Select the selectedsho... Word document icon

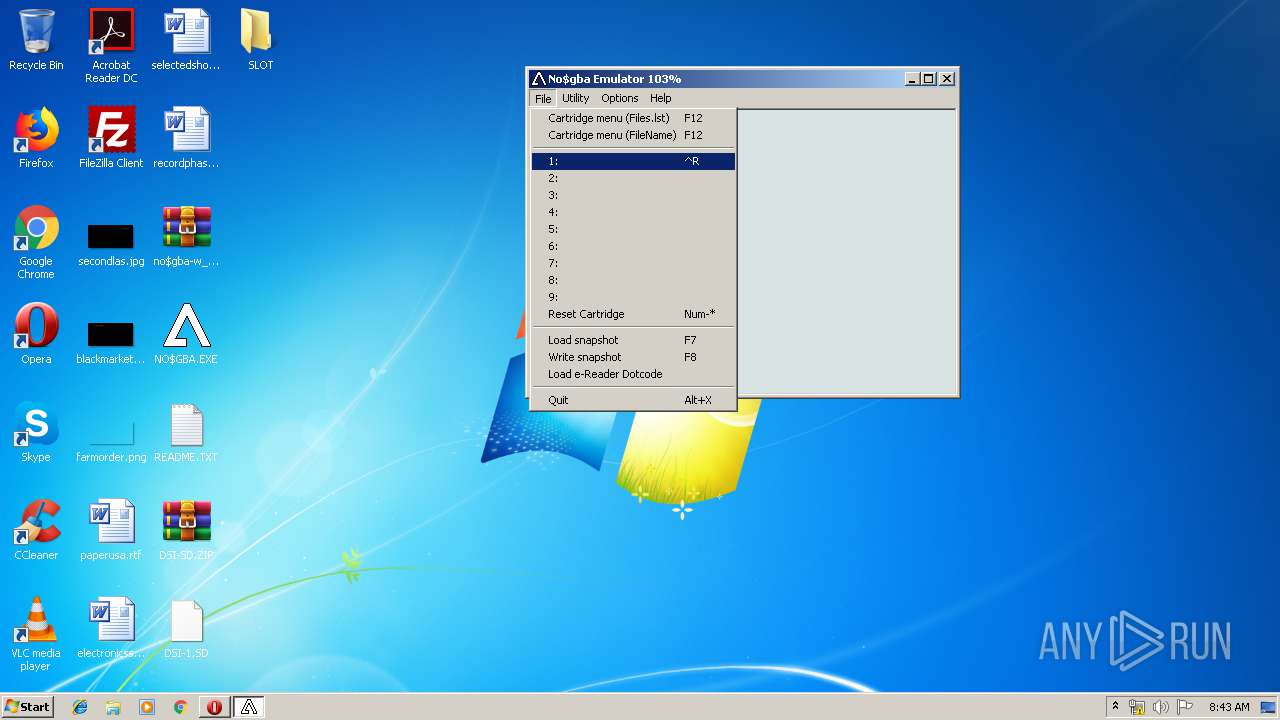pyautogui.click(x=186, y=40)
